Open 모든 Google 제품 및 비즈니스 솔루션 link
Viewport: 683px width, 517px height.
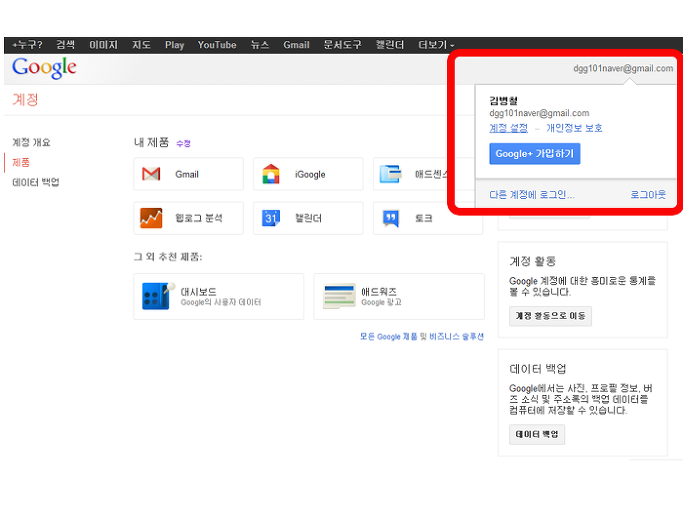click(x=422, y=337)
